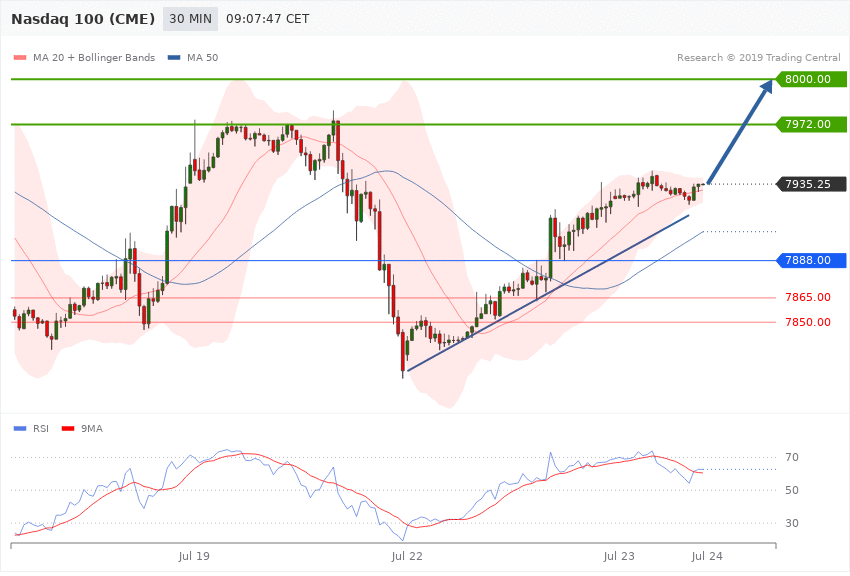850x576 pixels.
Task: Click the 7850.00 red support label
Action: click(x=808, y=322)
